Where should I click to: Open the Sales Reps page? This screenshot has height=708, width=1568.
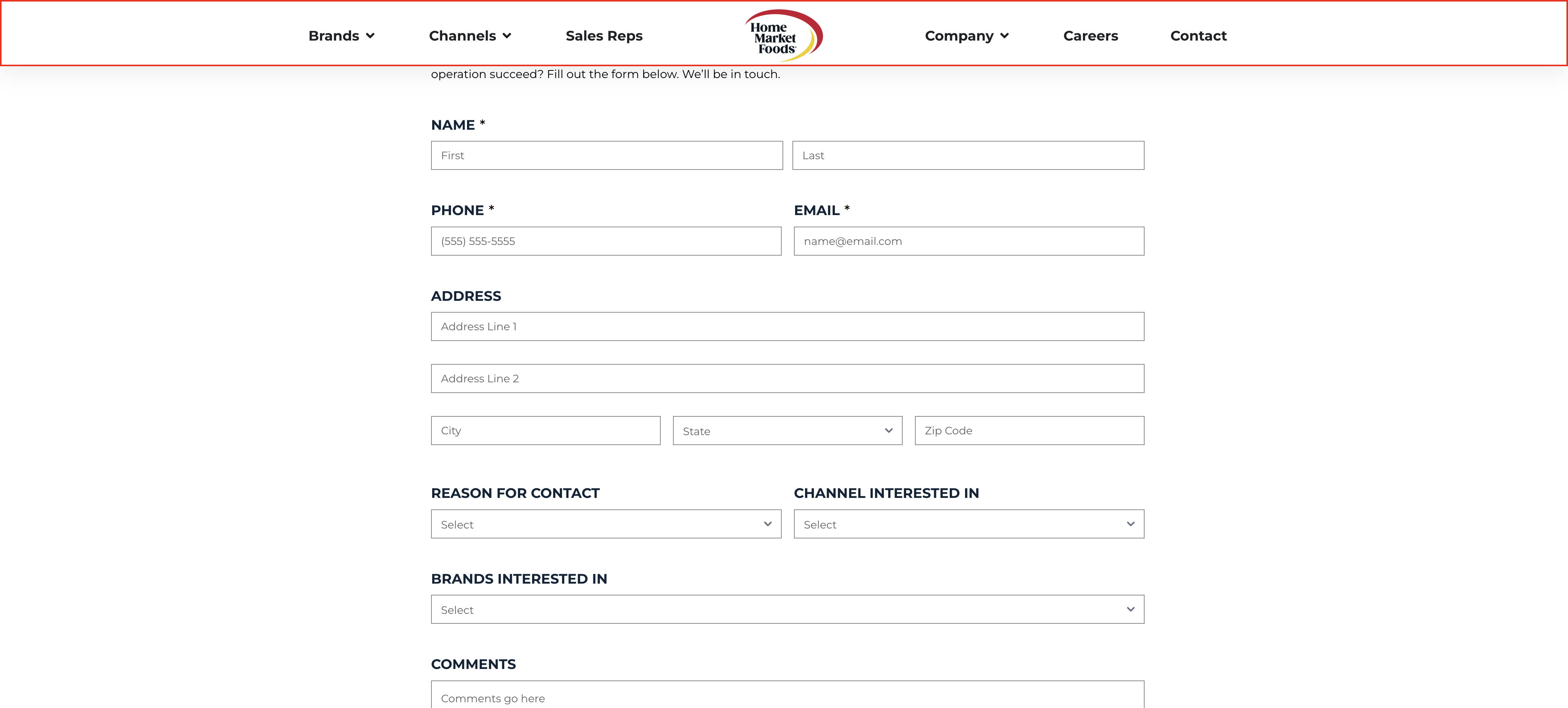pos(604,36)
